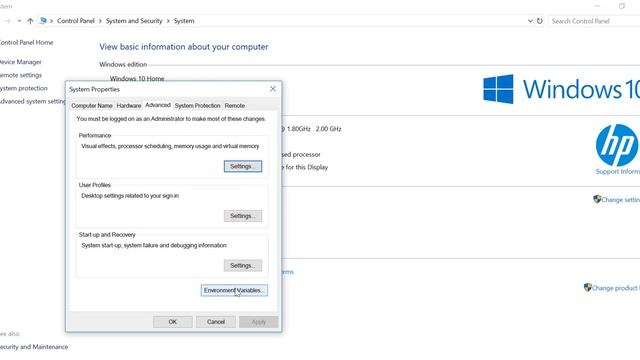Click the Windows 10 logo
This screenshot has width=640, height=360.
pos(561,89)
